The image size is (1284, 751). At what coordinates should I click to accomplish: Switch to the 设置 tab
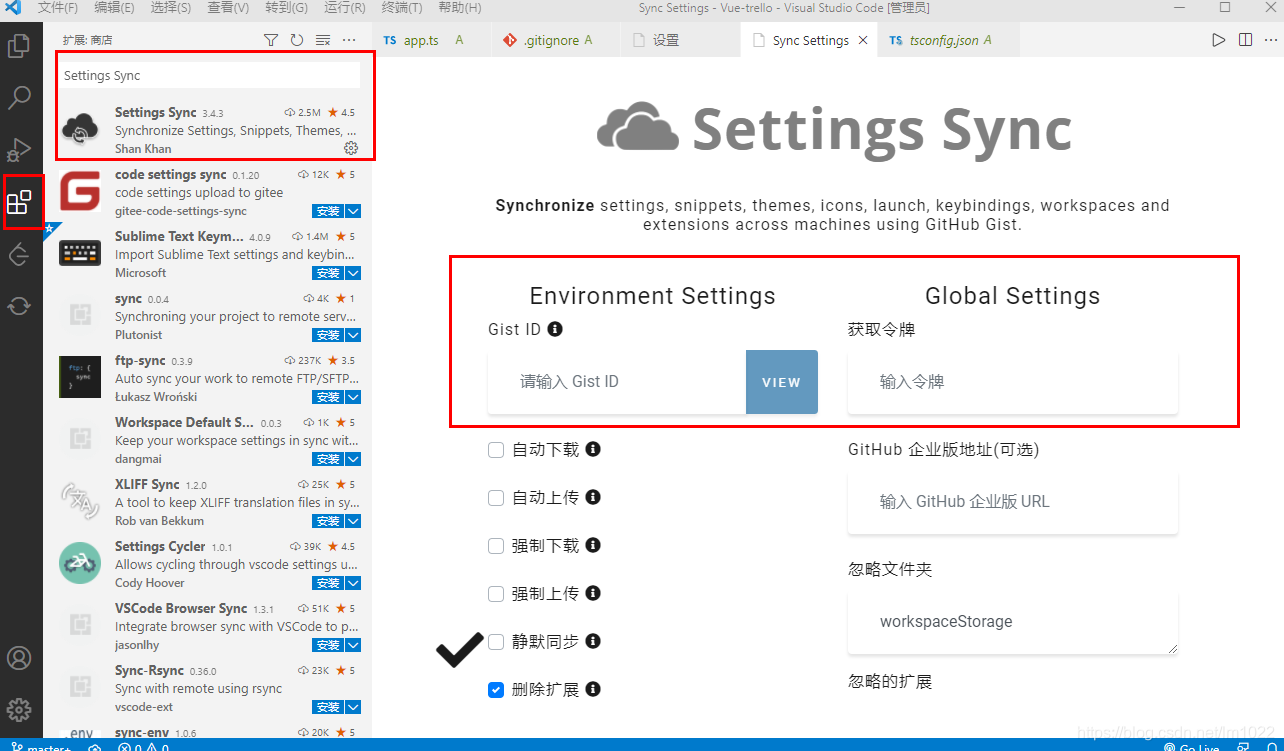coord(680,41)
